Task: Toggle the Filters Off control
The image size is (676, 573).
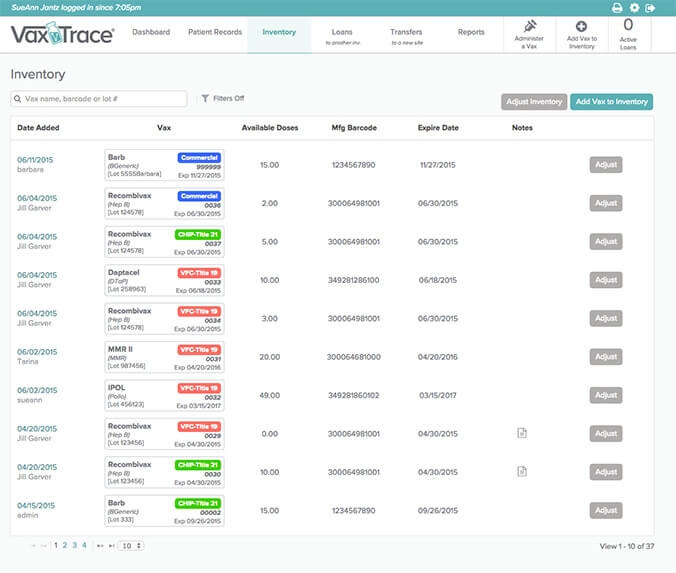Action: coord(223,99)
